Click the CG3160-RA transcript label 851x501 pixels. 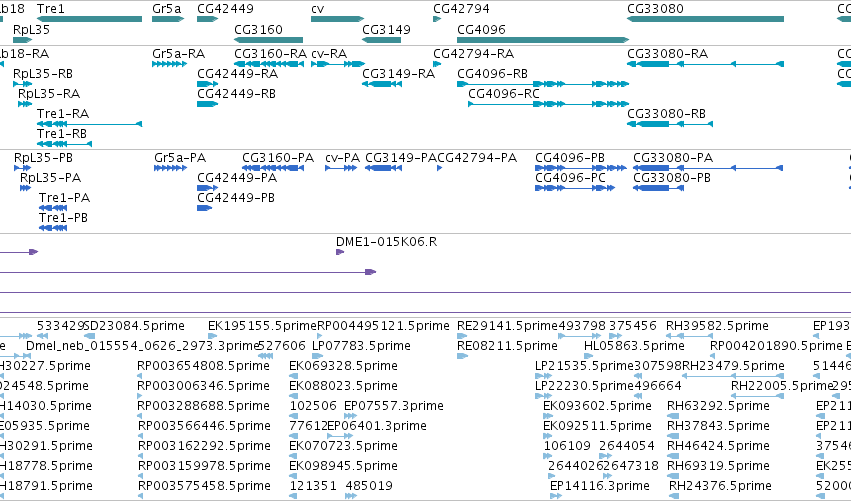[x=270, y=54]
